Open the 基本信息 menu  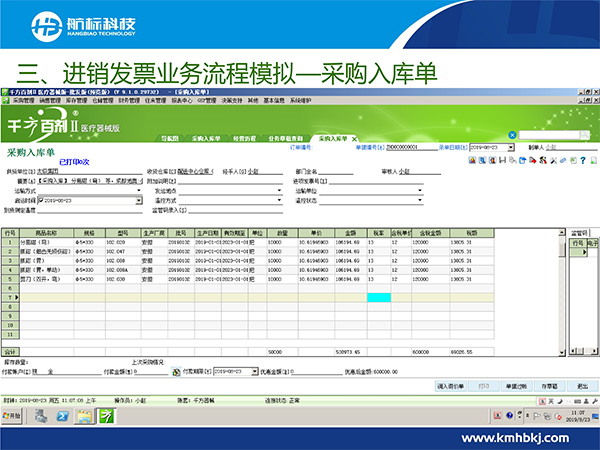[274, 100]
